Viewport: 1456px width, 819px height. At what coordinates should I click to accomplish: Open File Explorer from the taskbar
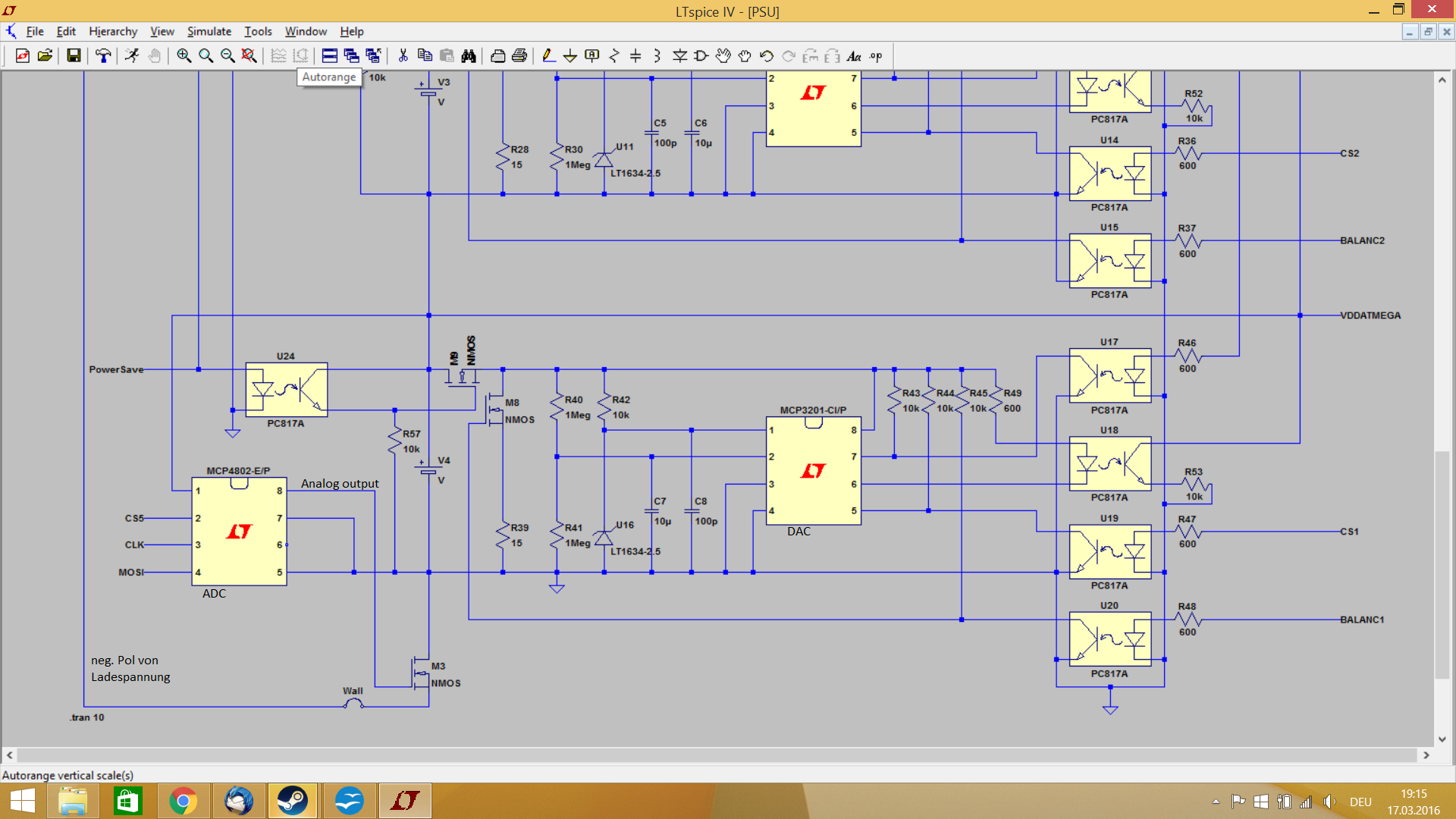[x=73, y=801]
